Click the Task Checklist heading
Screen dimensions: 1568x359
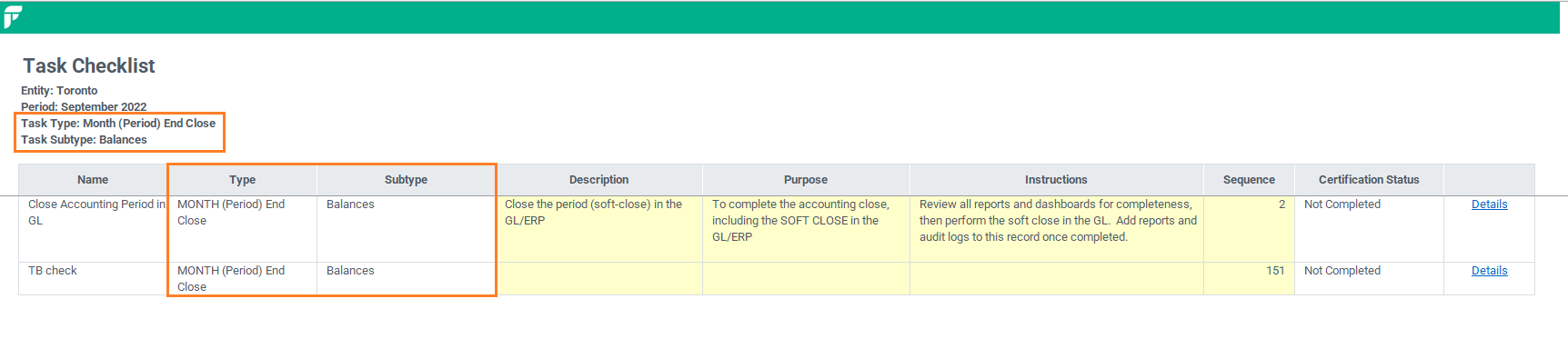(x=89, y=65)
